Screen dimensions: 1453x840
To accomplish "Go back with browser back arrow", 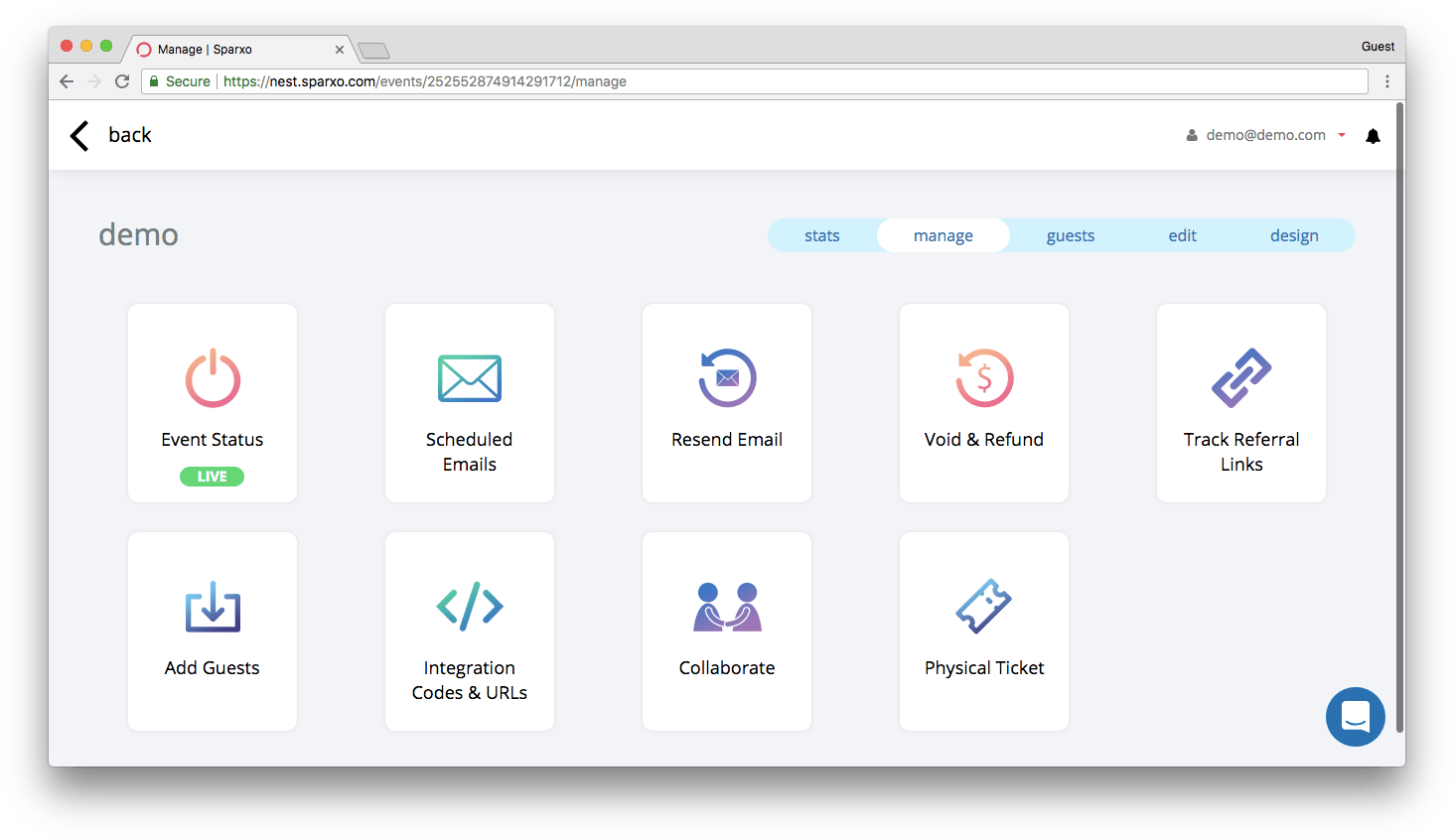I will [67, 81].
